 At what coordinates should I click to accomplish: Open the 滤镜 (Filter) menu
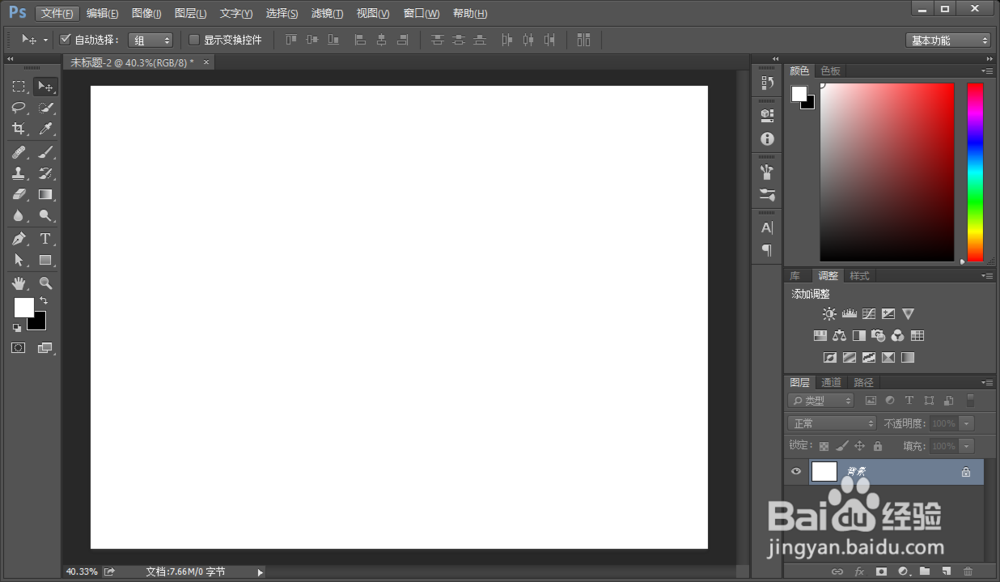[x=325, y=13]
